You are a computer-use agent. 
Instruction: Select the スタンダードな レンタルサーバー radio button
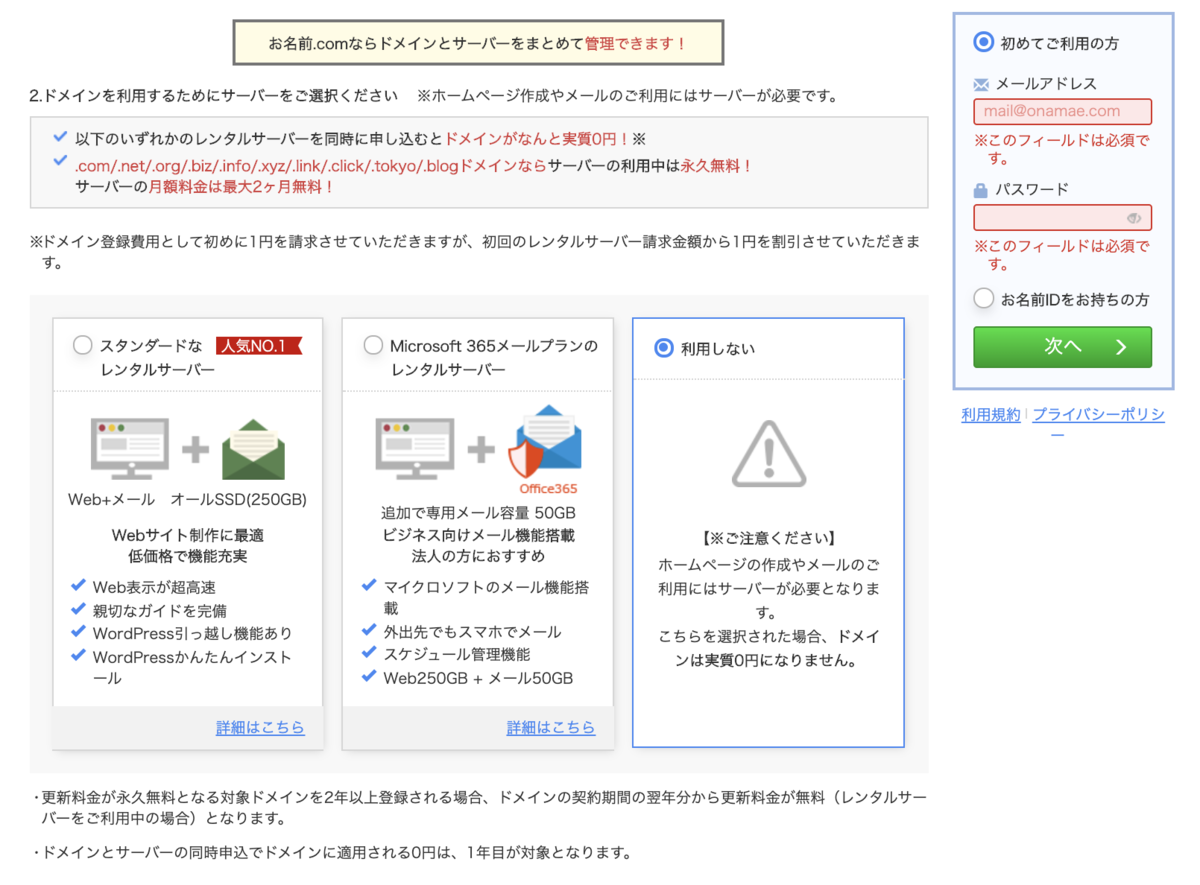tap(83, 346)
